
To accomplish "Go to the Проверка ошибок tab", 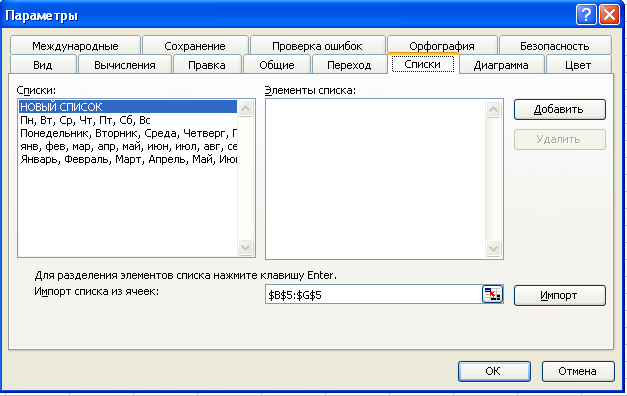I will click(x=317, y=46).
